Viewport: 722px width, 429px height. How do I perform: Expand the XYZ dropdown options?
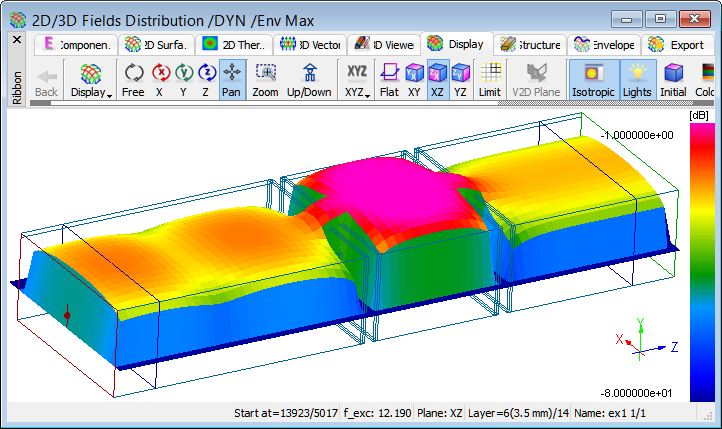point(356,80)
